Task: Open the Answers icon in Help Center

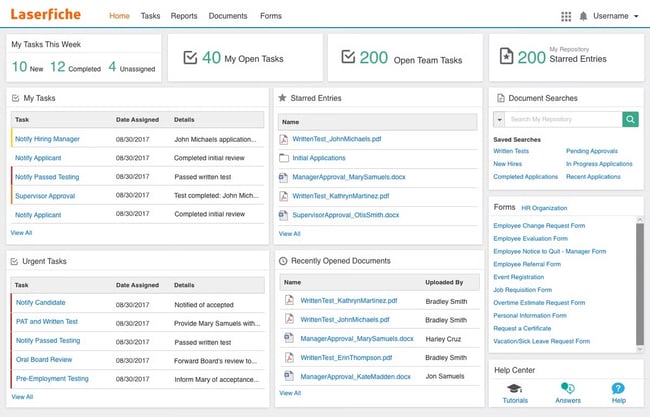Action: [x=568, y=388]
